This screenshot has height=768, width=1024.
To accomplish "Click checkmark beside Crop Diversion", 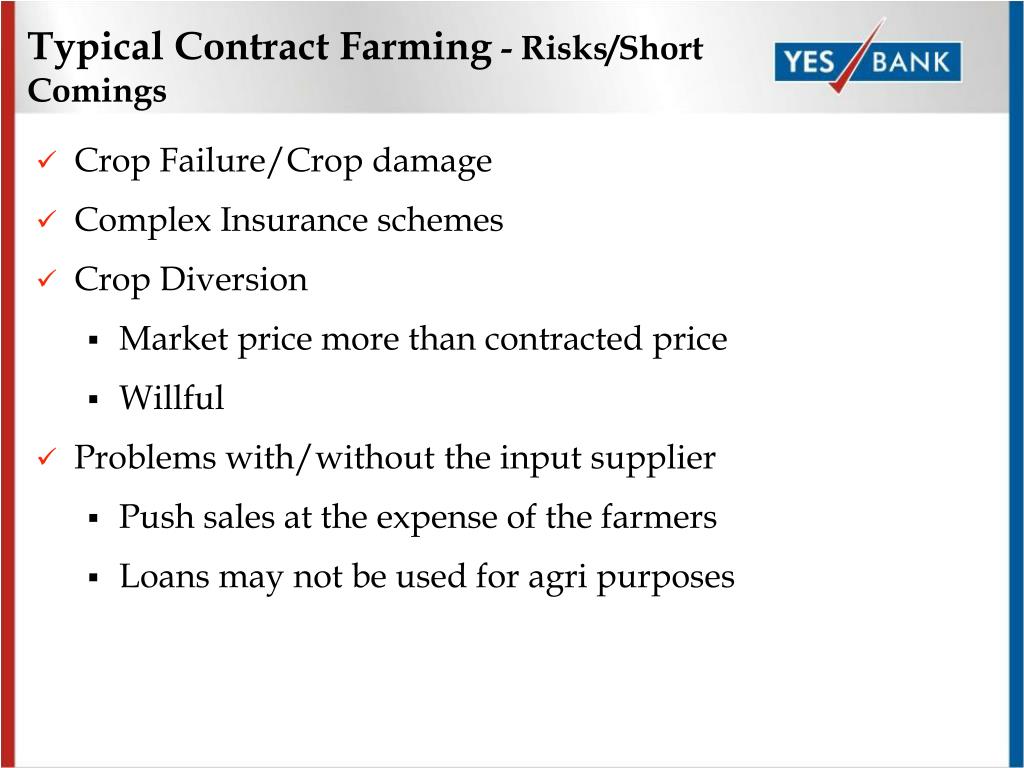I will [48, 278].
